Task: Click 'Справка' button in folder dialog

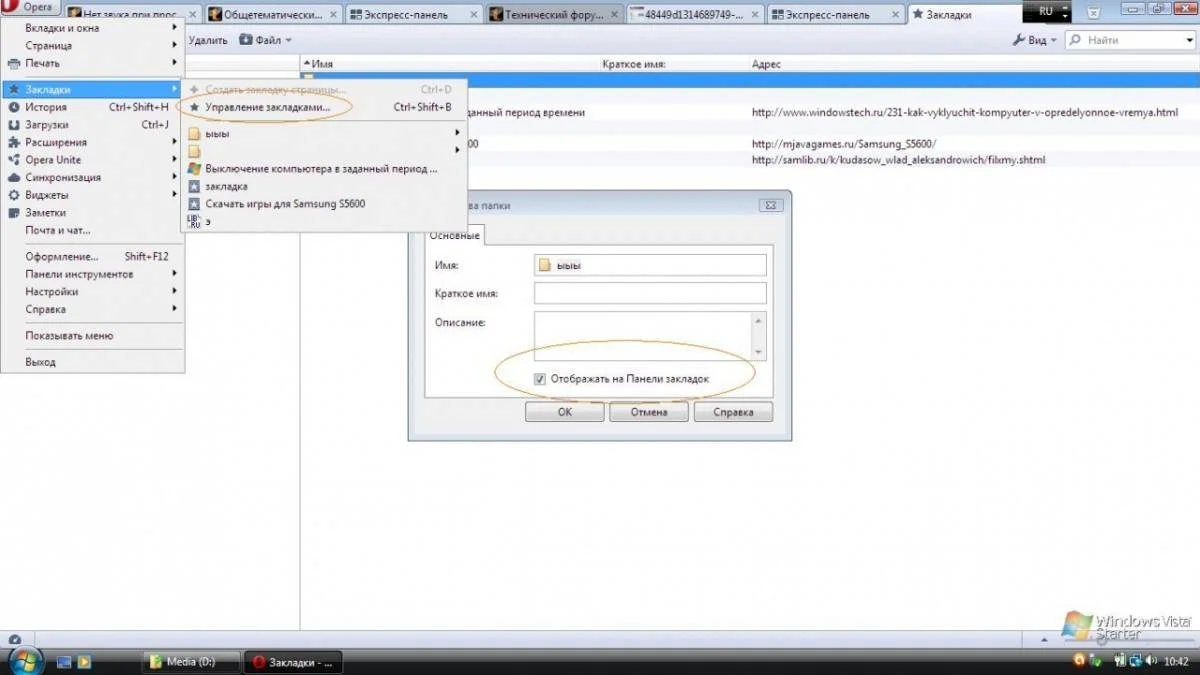Action: [x=733, y=412]
